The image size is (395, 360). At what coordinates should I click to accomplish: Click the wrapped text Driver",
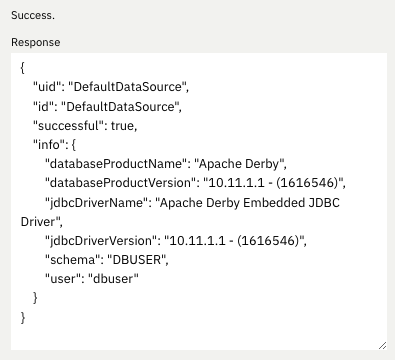[x=42, y=222]
